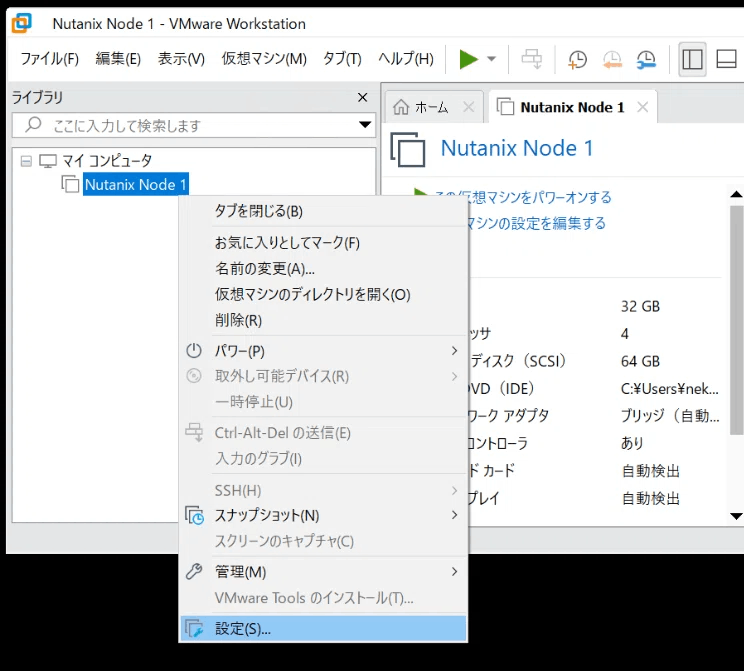The height and width of the screenshot is (671, 744).
Task: Click the snapshot clock icon in context menu
Action: [x=195, y=515]
